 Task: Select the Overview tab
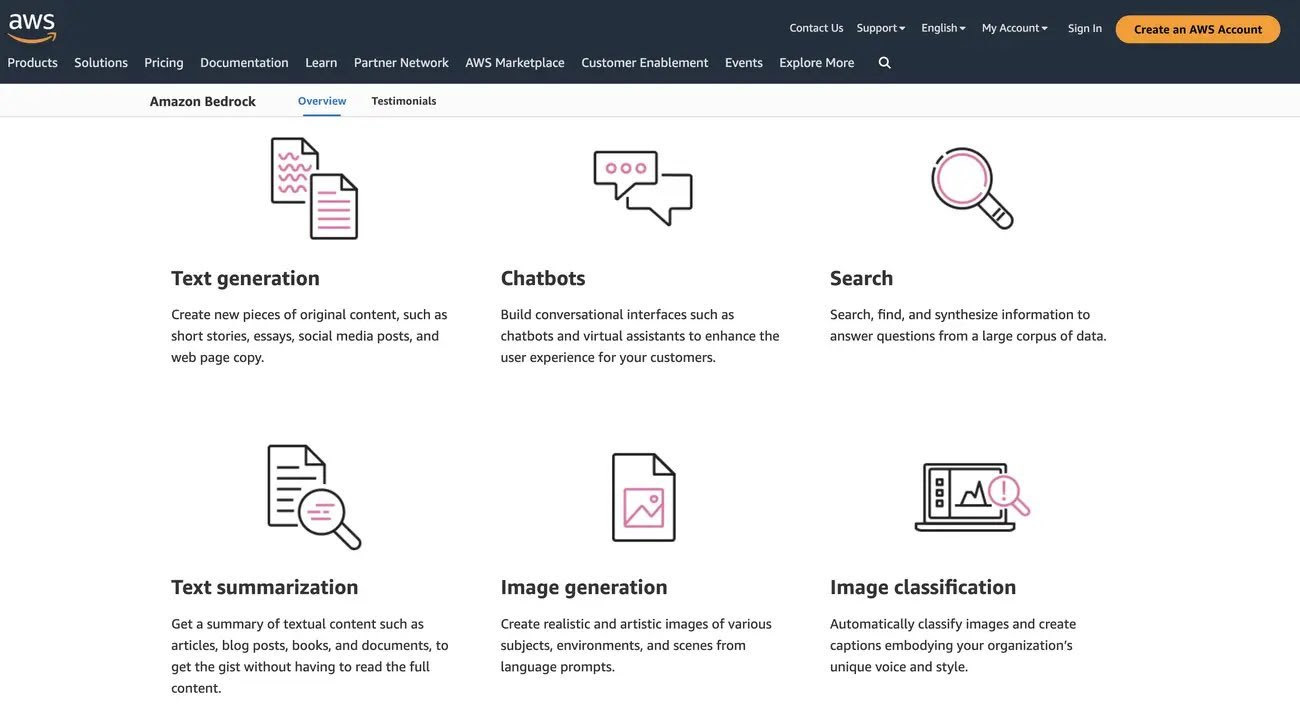click(x=322, y=101)
